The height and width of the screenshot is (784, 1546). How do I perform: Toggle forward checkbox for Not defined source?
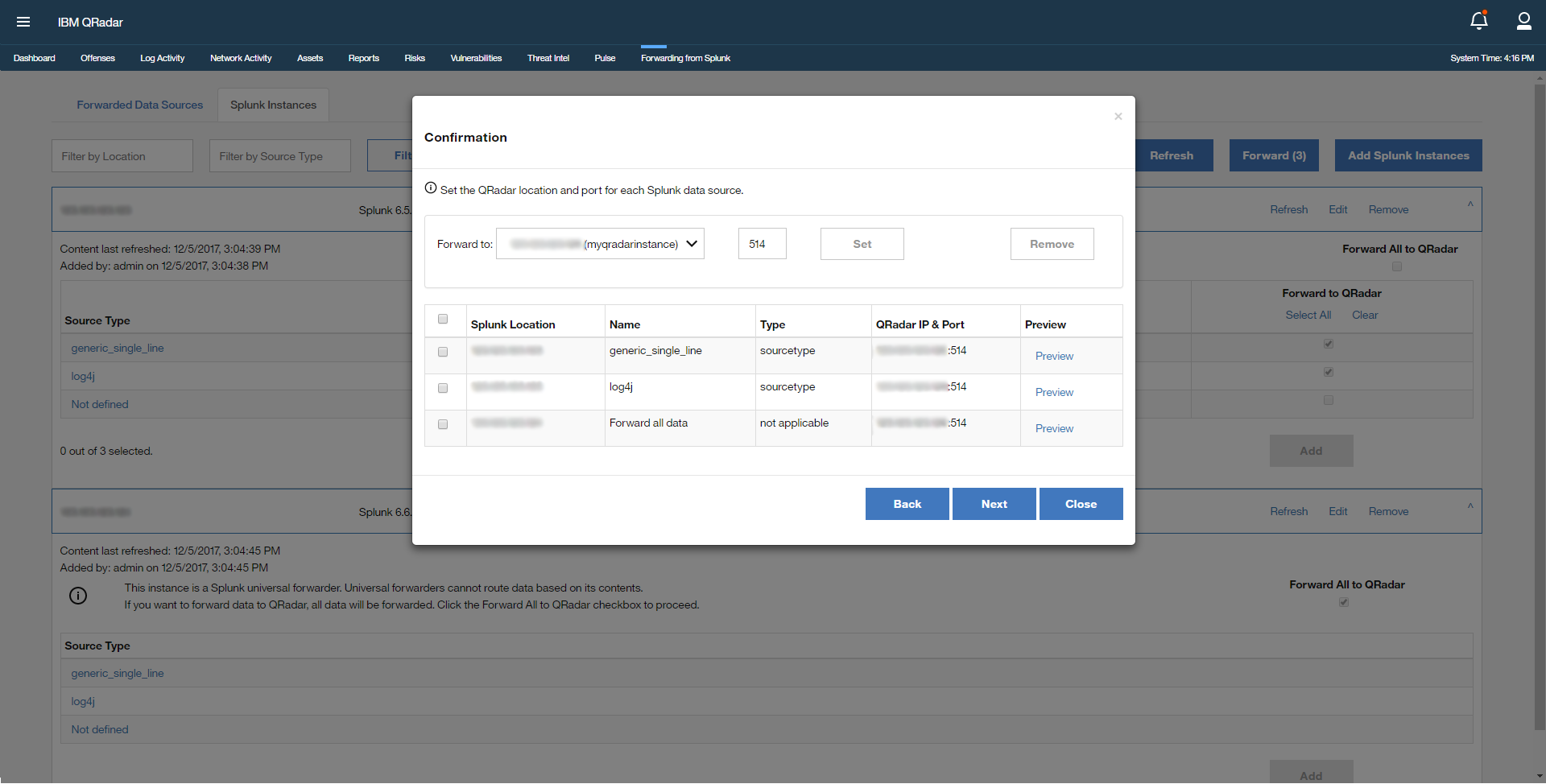[x=1329, y=400]
